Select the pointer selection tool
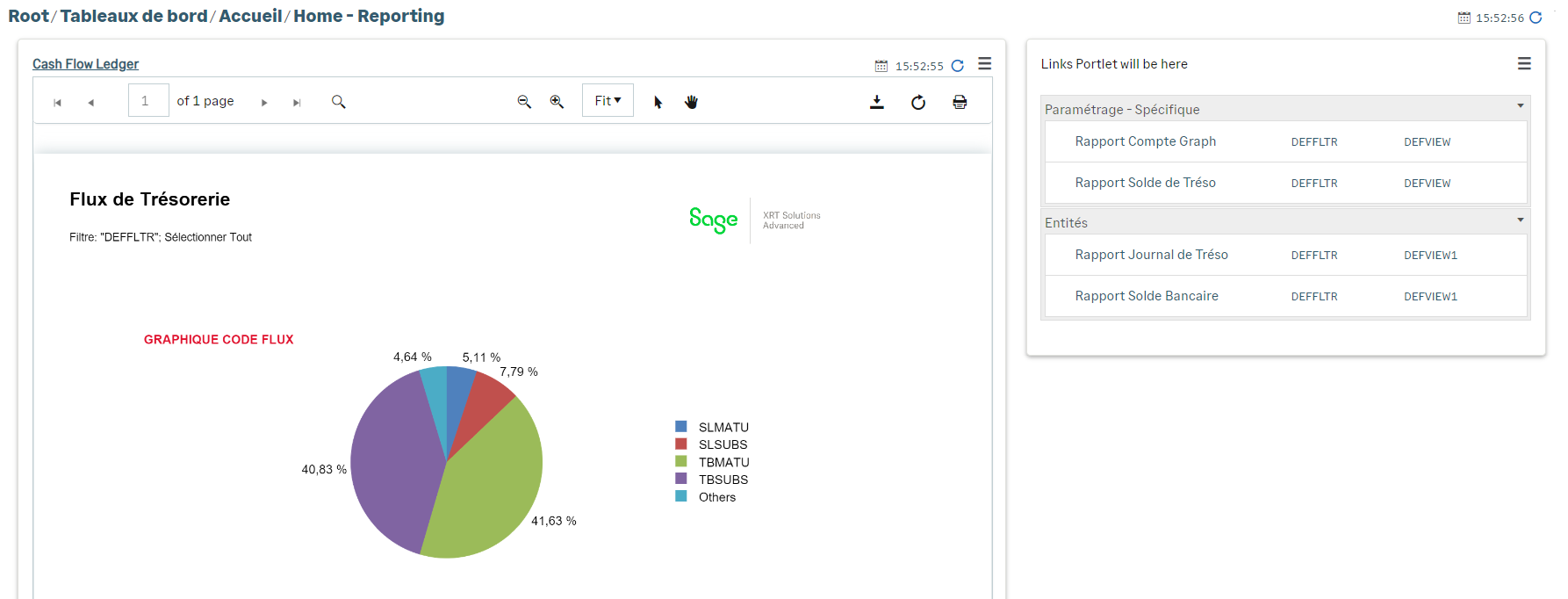Screen dimensions: 1568x599 [658, 102]
